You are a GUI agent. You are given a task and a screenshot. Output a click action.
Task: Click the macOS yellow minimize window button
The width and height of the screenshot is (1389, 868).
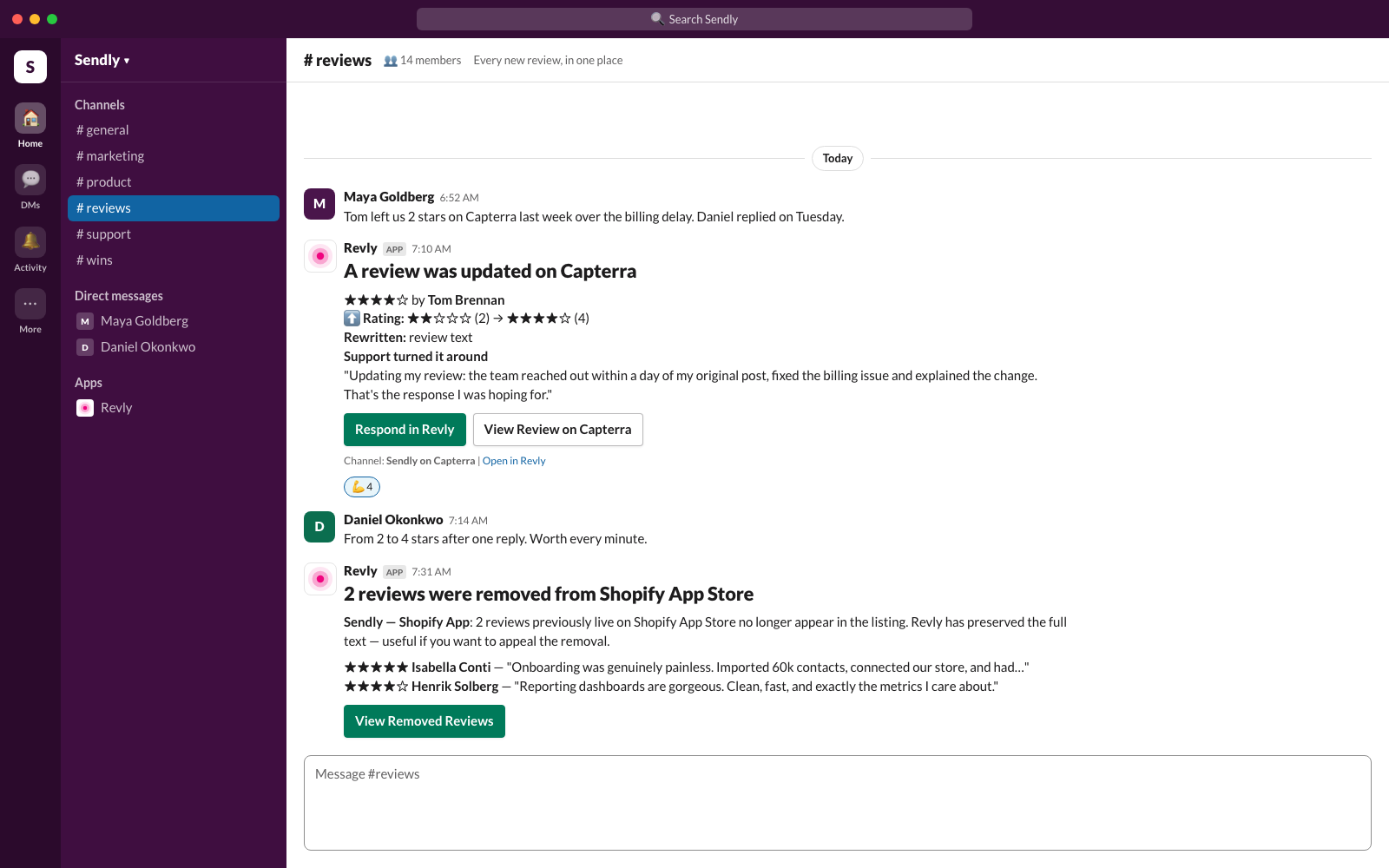pyautogui.click(x=35, y=19)
